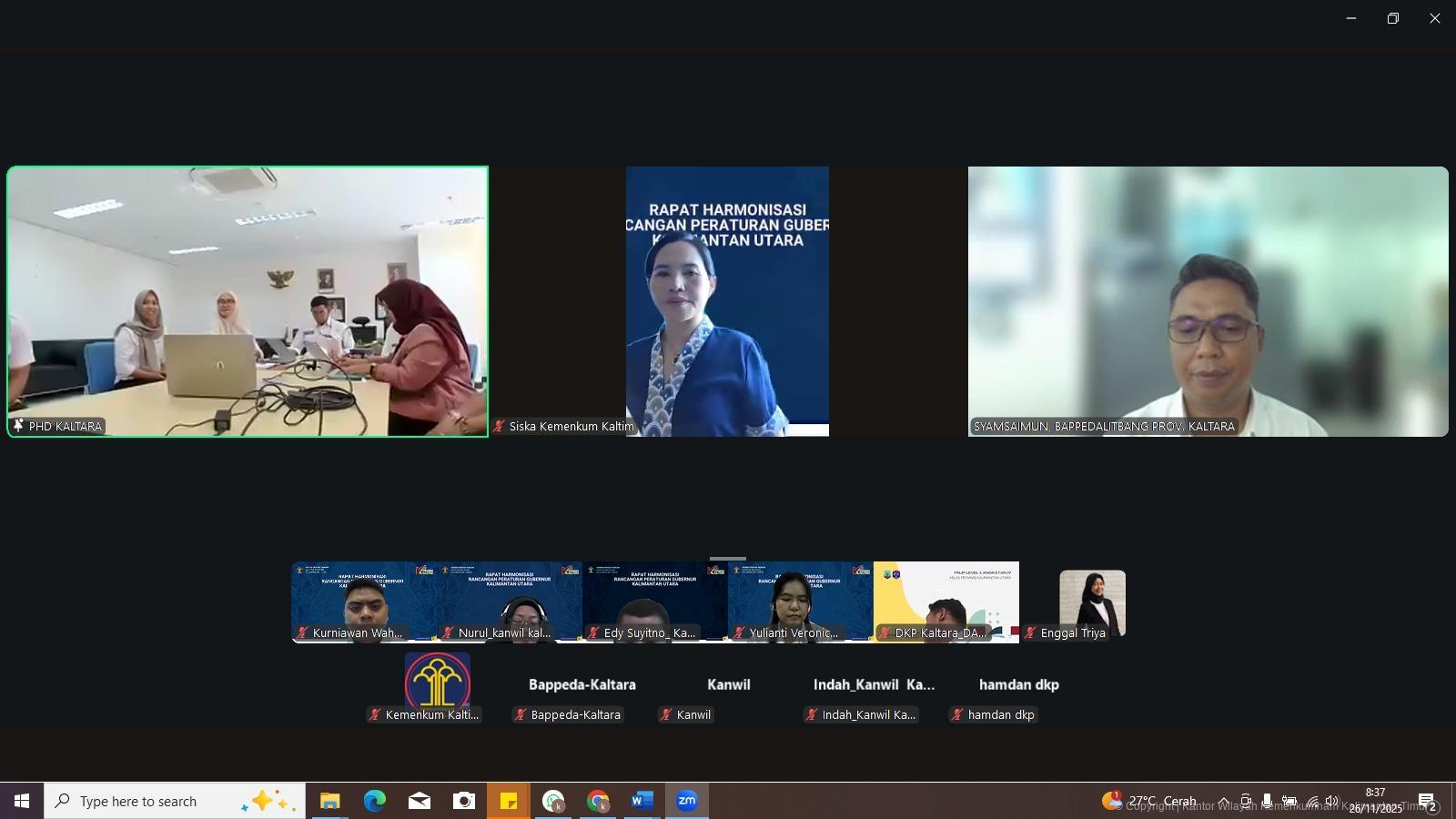Click the network Wi-Fi tray icon
Image resolution: width=1456 pixels, height=819 pixels.
[x=1311, y=801]
